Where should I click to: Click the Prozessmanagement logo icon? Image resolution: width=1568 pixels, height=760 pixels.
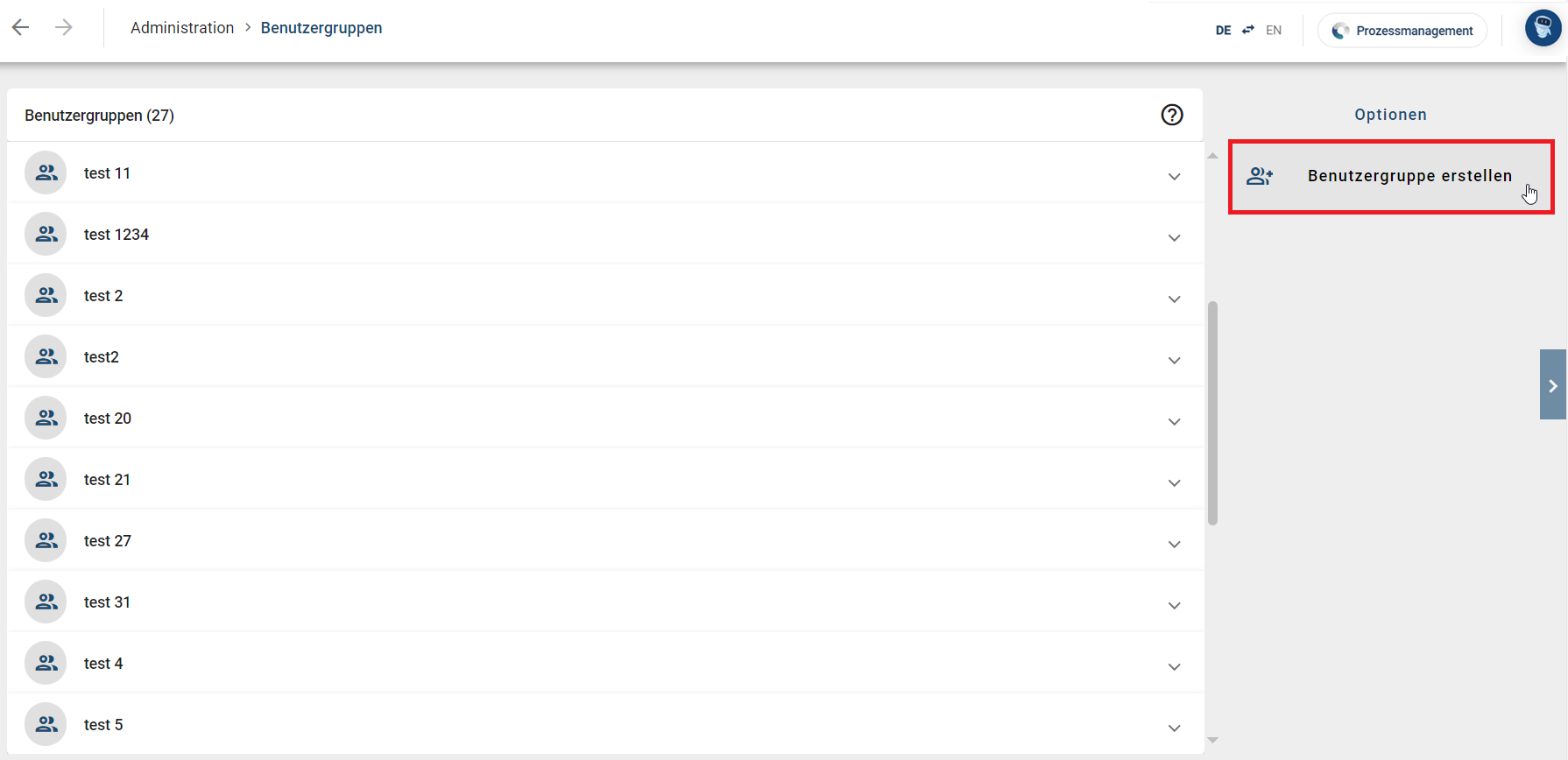pyautogui.click(x=1340, y=30)
